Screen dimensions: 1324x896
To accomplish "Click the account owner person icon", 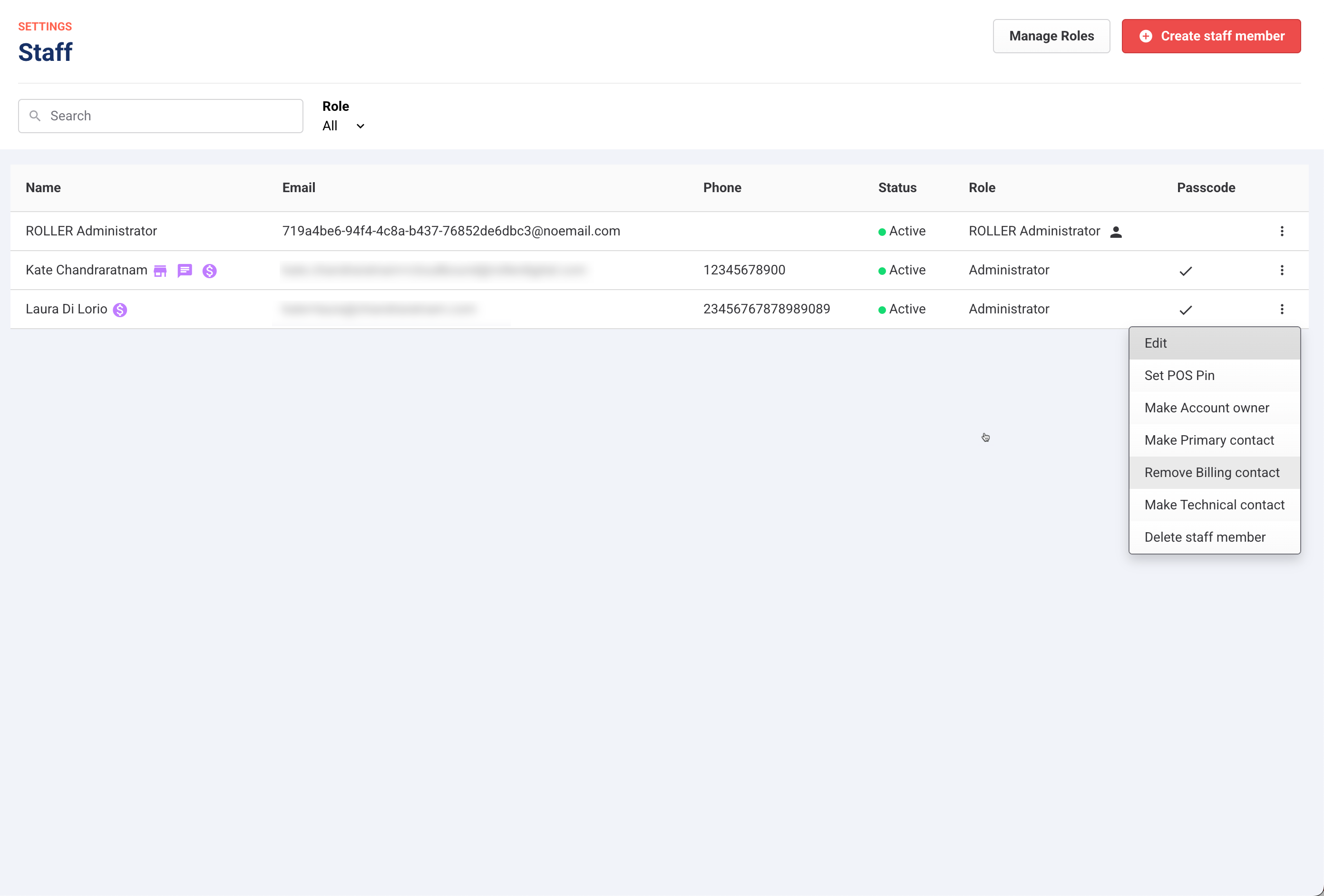I will point(1116,232).
